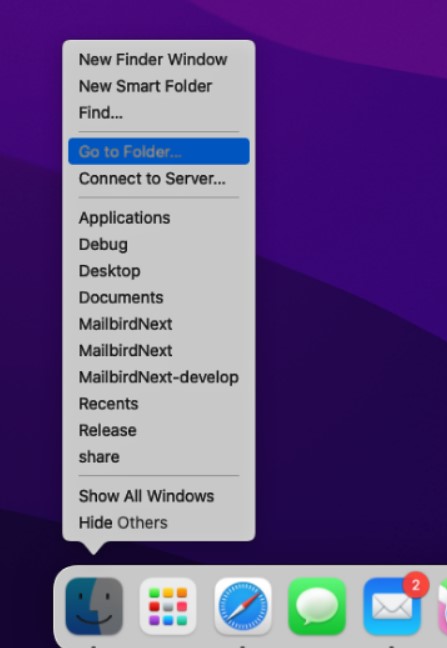This screenshot has height=648, width=447.
Task: Open the share folder entry
Action: 159,457
